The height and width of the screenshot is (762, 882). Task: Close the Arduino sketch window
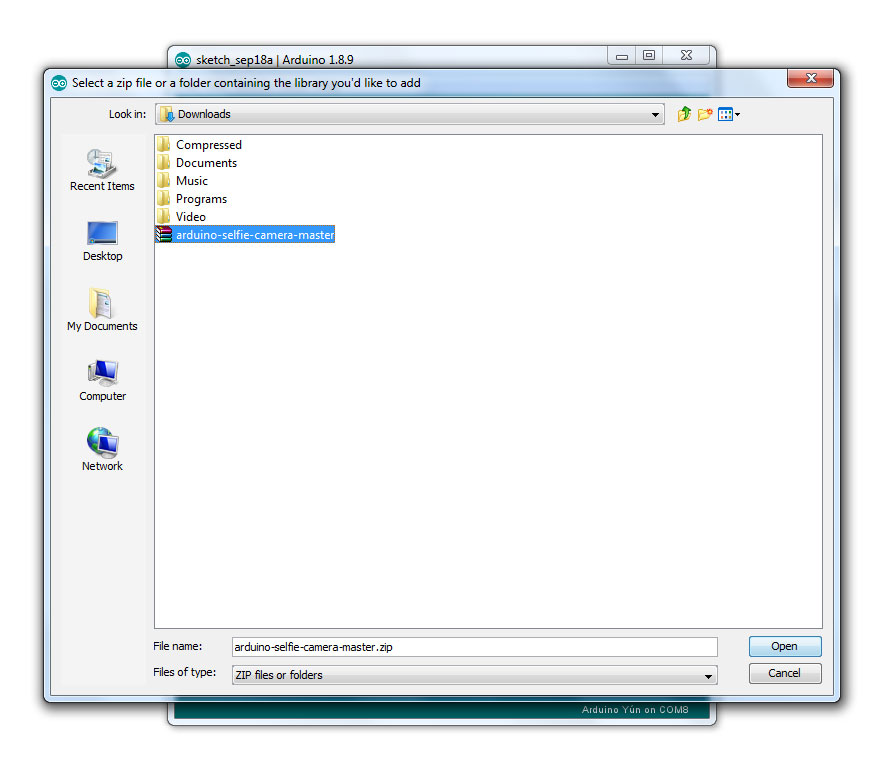point(686,56)
